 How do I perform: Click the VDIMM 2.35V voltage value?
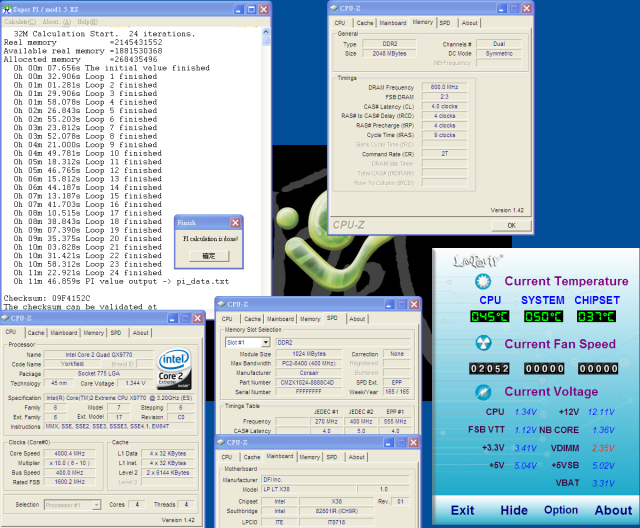603,448
